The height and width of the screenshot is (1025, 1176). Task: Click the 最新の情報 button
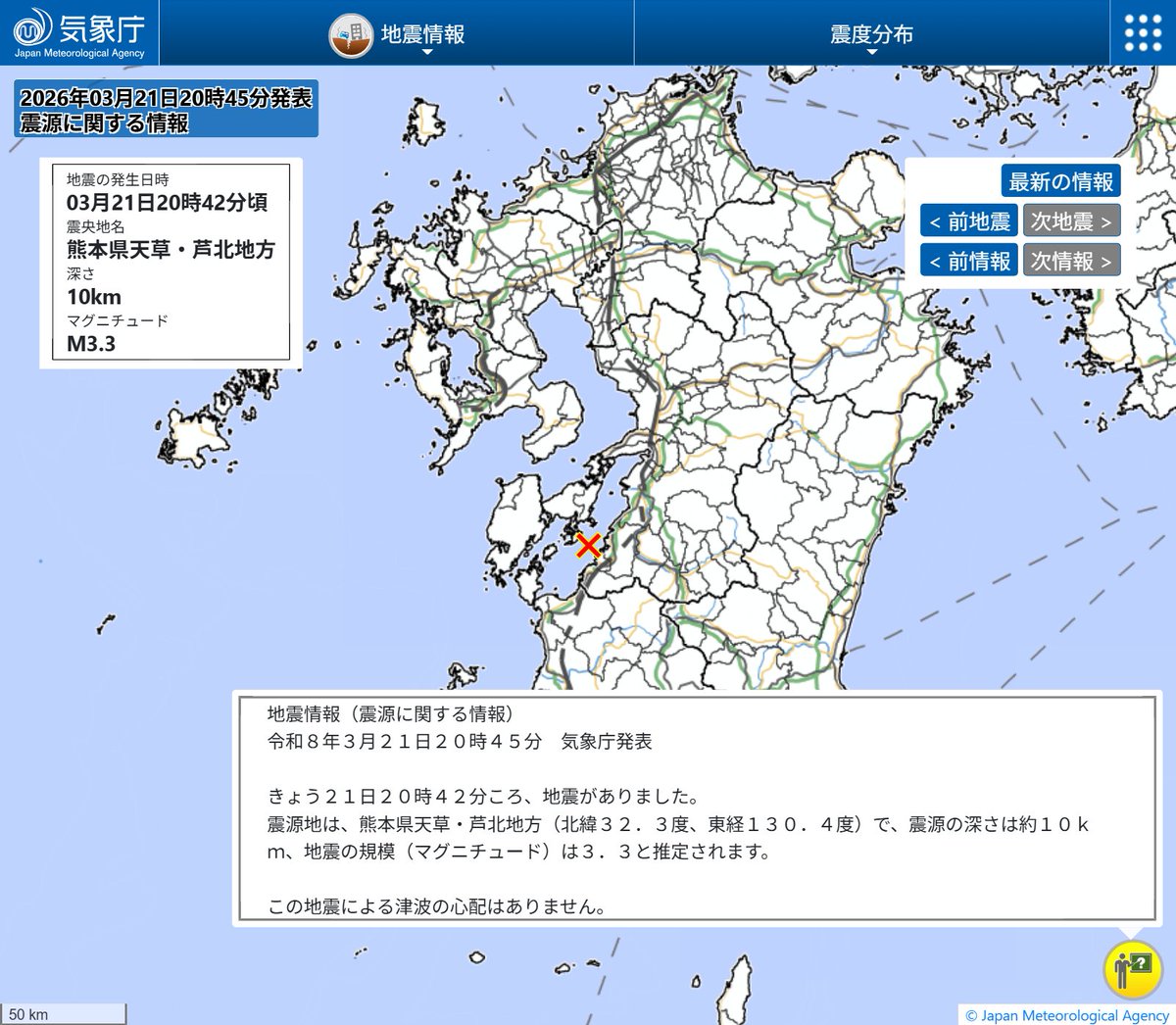click(1061, 181)
